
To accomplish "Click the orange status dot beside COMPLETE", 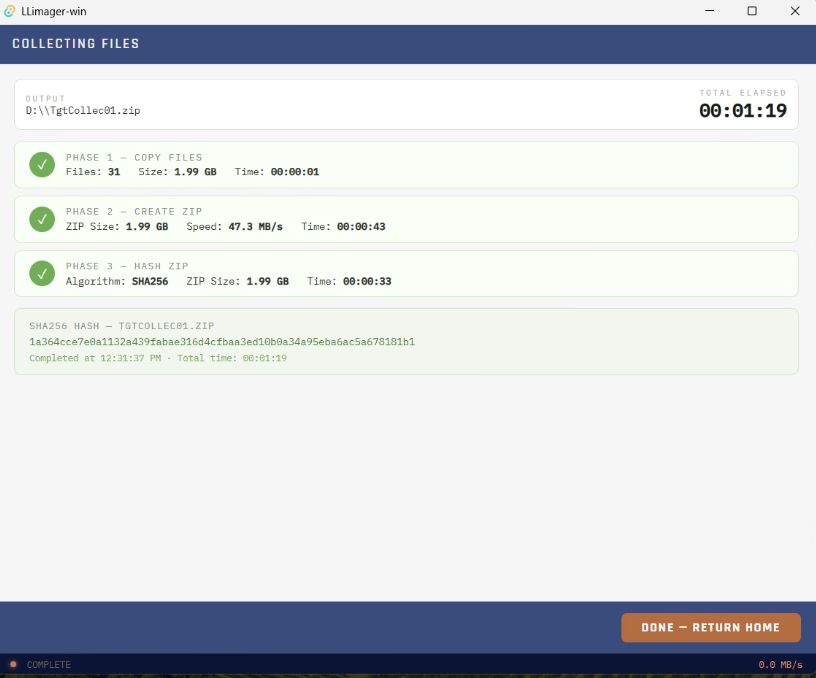I will [x=13, y=664].
